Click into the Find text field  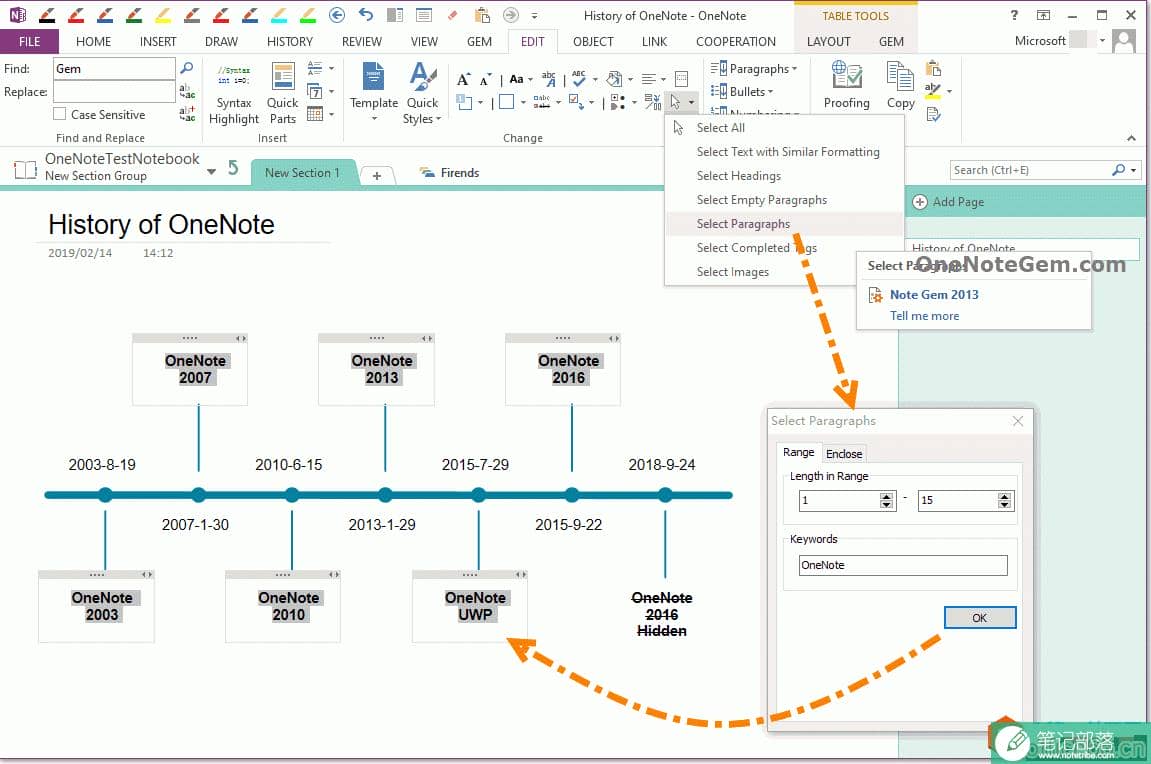tap(114, 68)
